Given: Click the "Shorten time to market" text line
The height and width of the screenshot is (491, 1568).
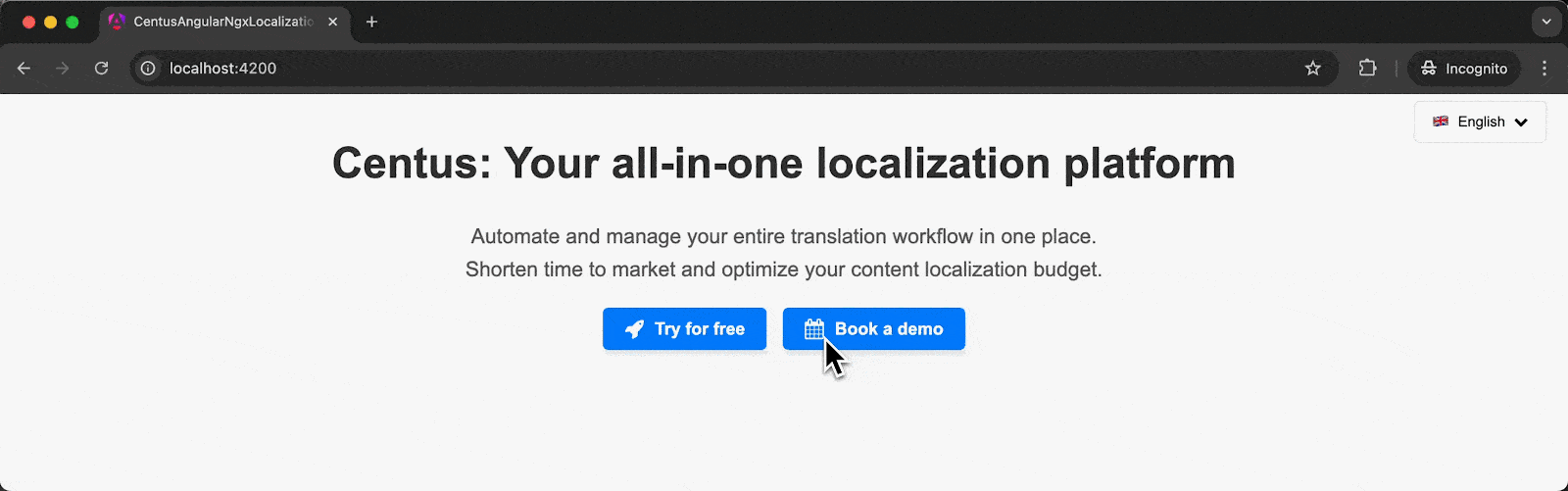Looking at the screenshot, I should (784, 270).
